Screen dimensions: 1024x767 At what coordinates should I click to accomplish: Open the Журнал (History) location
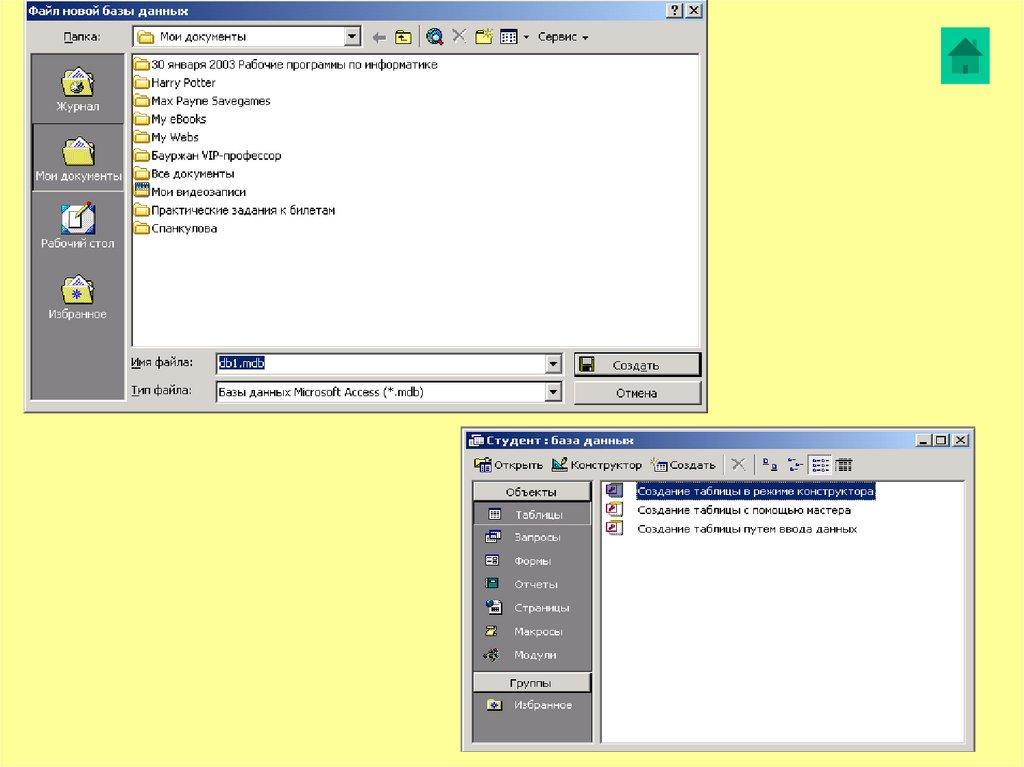coord(77,89)
